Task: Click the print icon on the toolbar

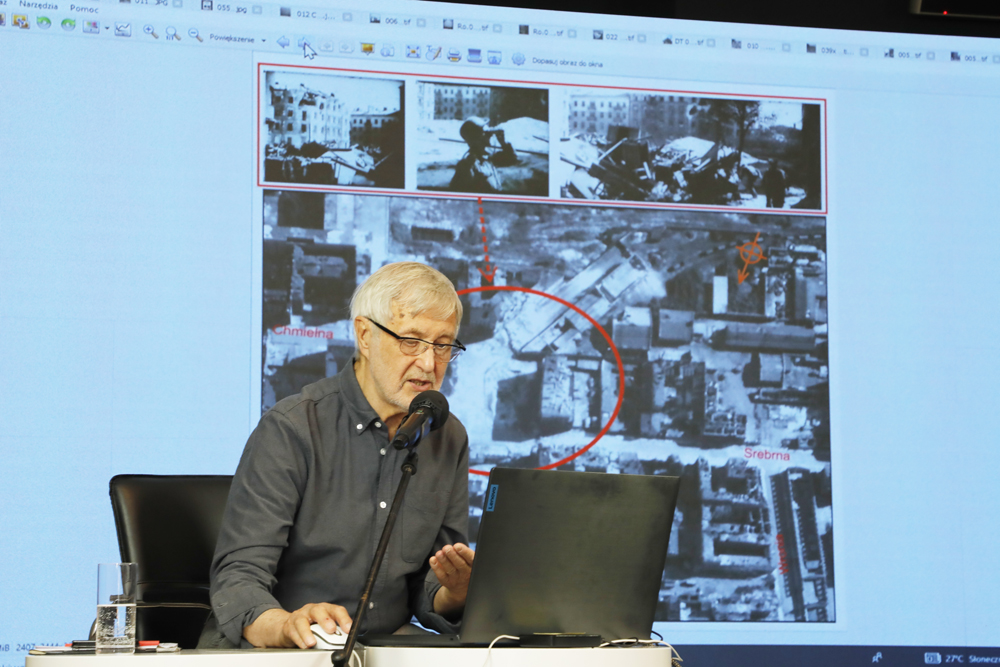Action: pyautogui.click(x=454, y=55)
